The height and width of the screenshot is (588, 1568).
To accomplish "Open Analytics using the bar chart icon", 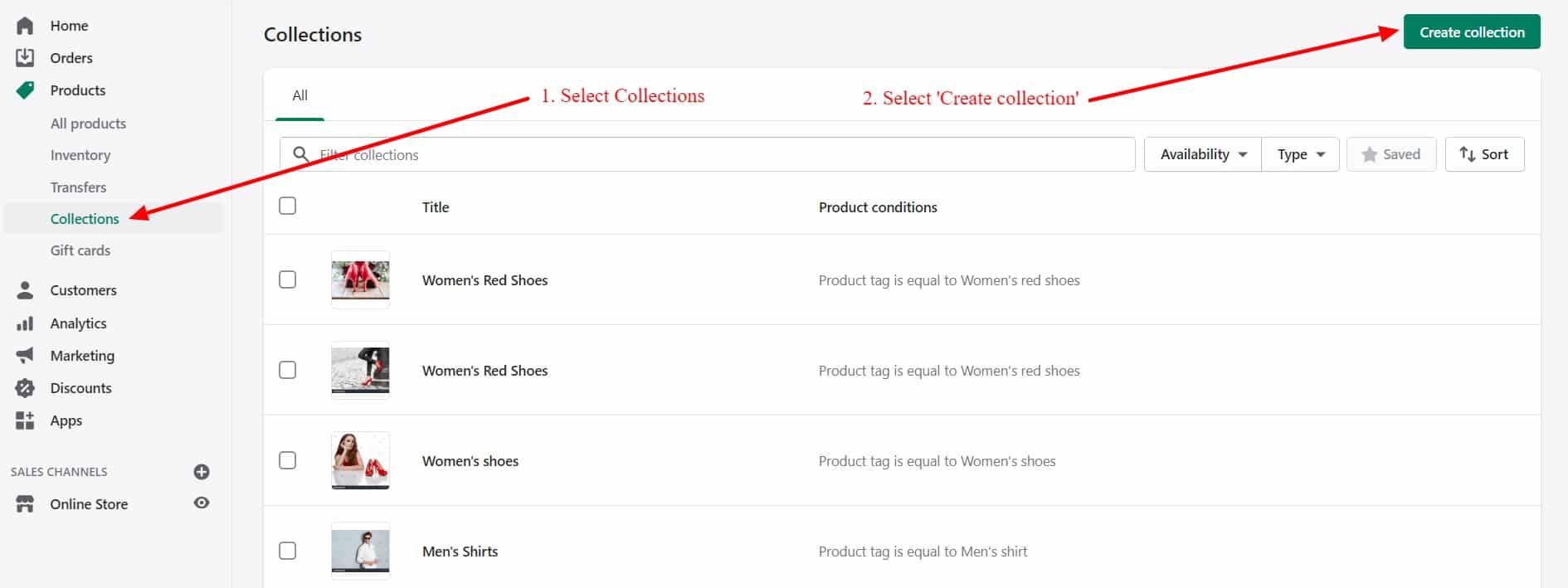I will [x=25, y=323].
